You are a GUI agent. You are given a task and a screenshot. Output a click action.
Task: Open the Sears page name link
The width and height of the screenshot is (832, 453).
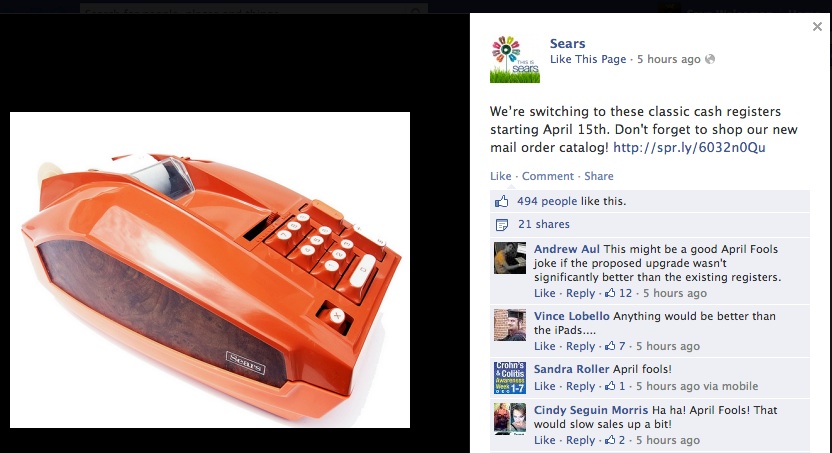click(x=567, y=43)
